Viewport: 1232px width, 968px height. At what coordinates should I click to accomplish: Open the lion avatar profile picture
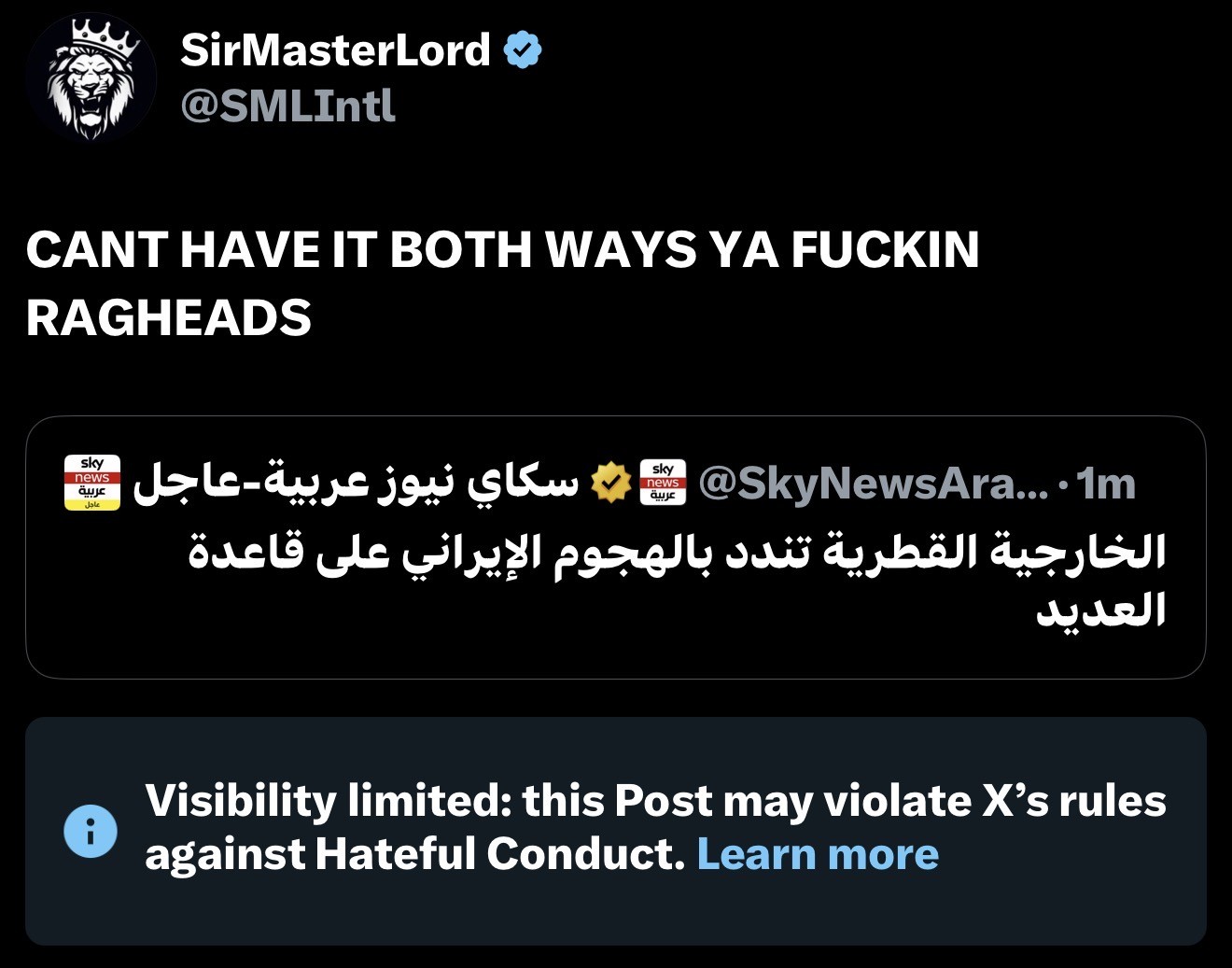91,77
